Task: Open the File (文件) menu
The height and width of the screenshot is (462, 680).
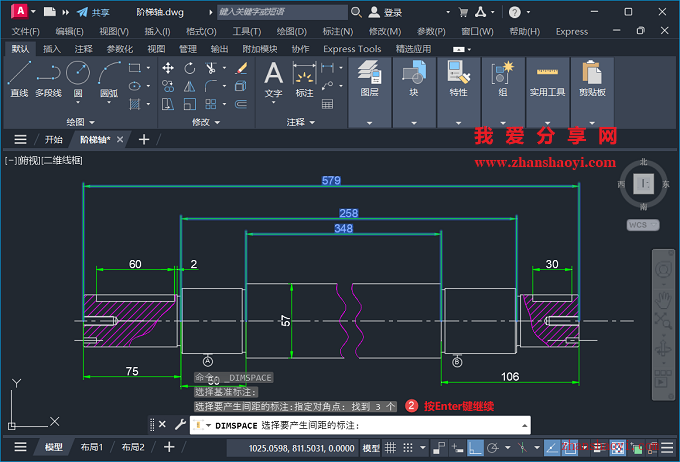Action: click(x=26, y=31)
